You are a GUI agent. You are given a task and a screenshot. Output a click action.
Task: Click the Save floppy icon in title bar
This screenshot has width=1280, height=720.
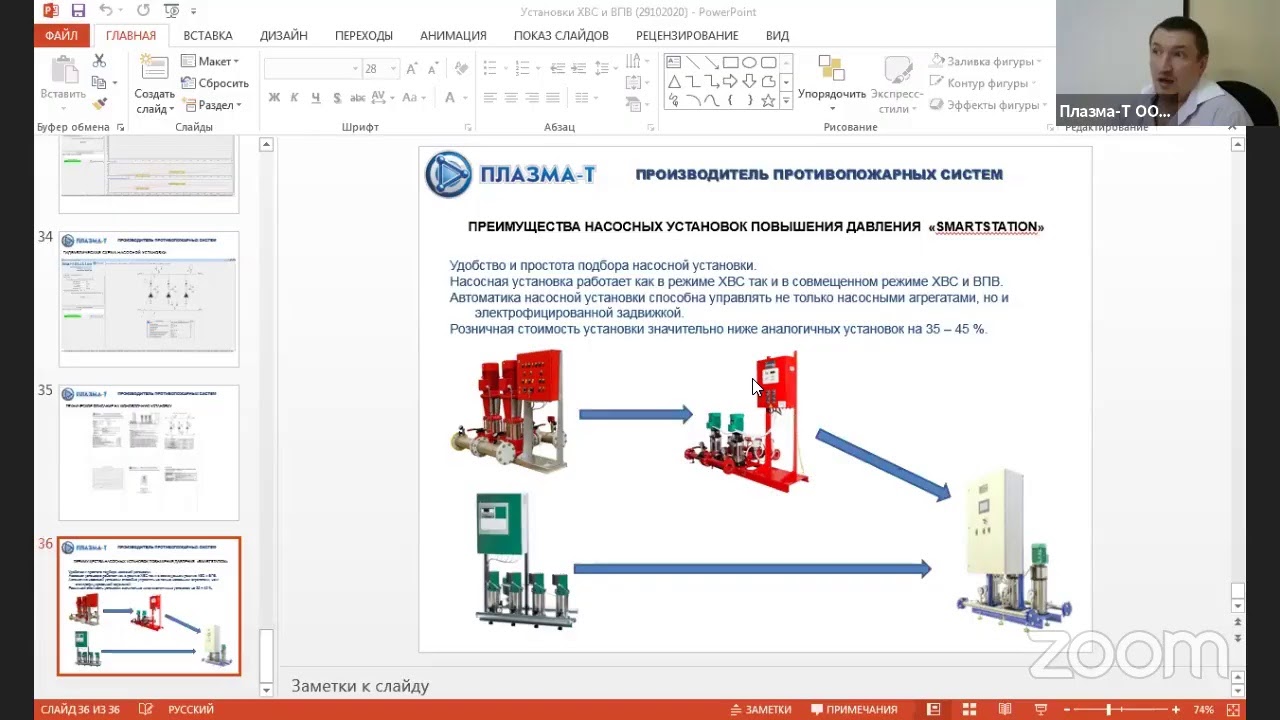pyautogui.click(x=78, y=11)
